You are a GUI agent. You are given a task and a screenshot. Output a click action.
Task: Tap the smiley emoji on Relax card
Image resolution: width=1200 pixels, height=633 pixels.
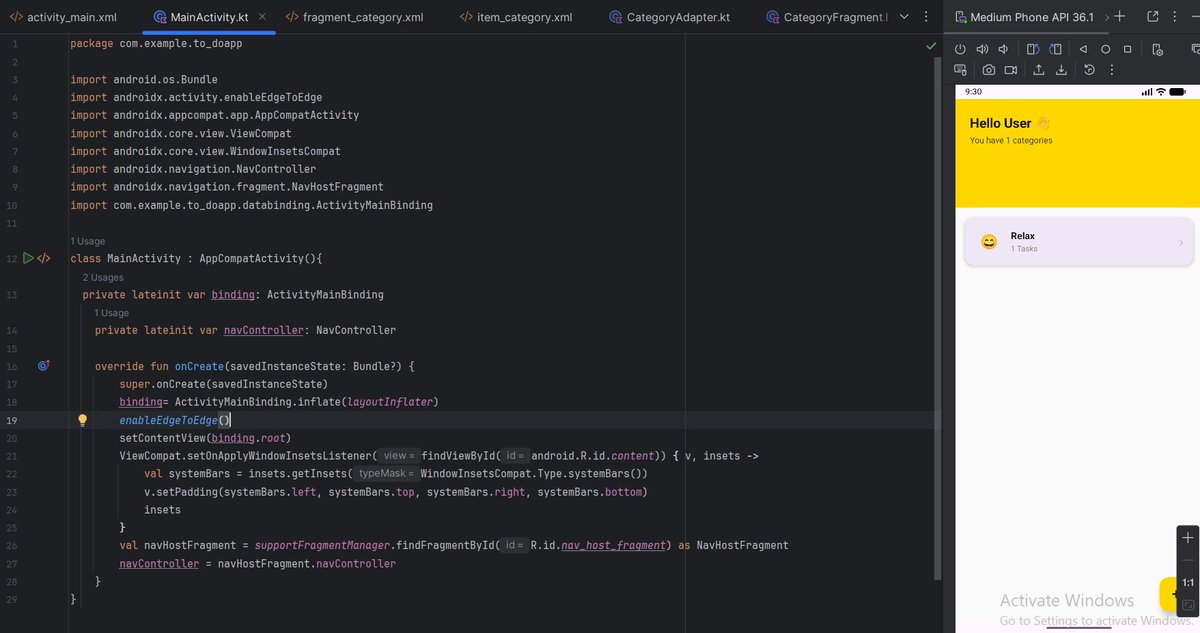[988, 242]
